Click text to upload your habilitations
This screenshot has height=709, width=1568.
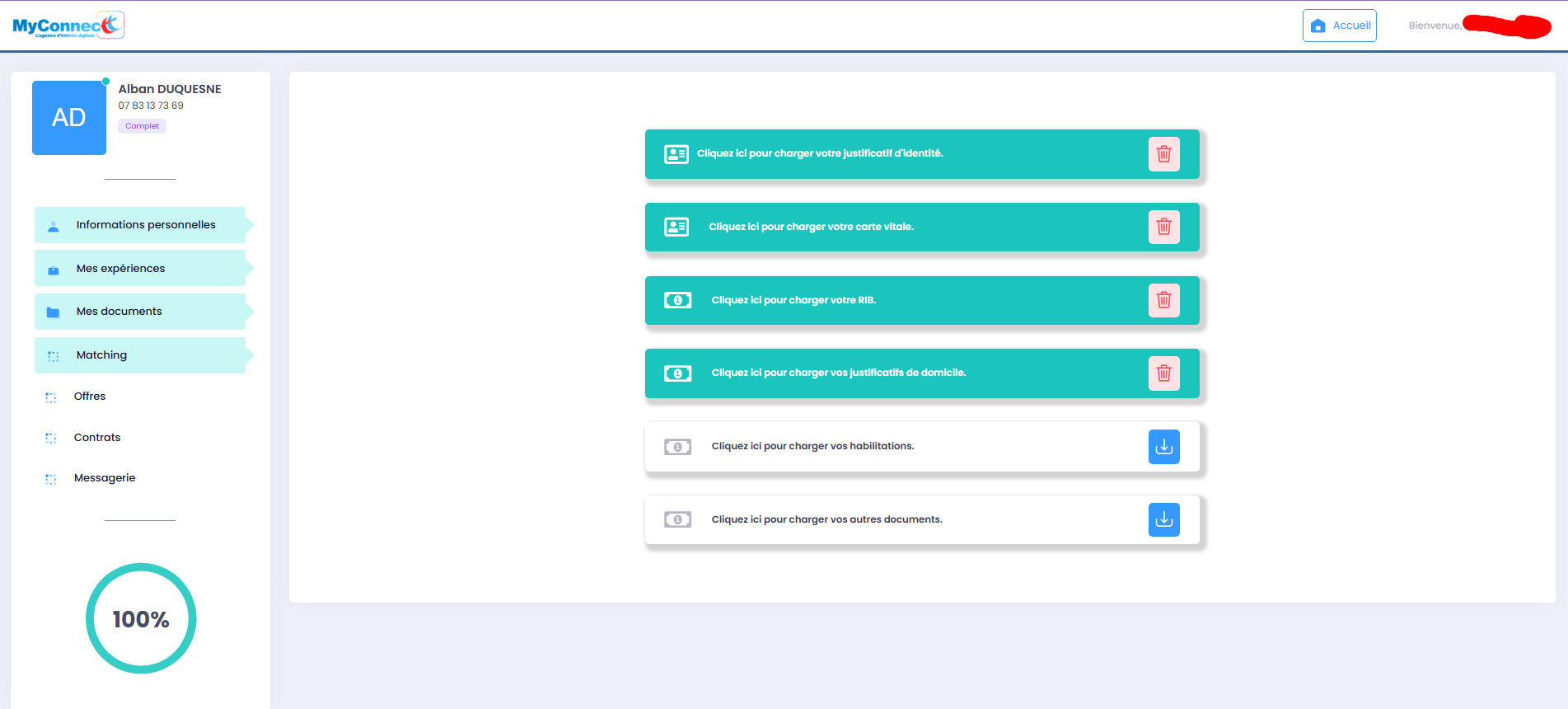[x=812, y=446]
